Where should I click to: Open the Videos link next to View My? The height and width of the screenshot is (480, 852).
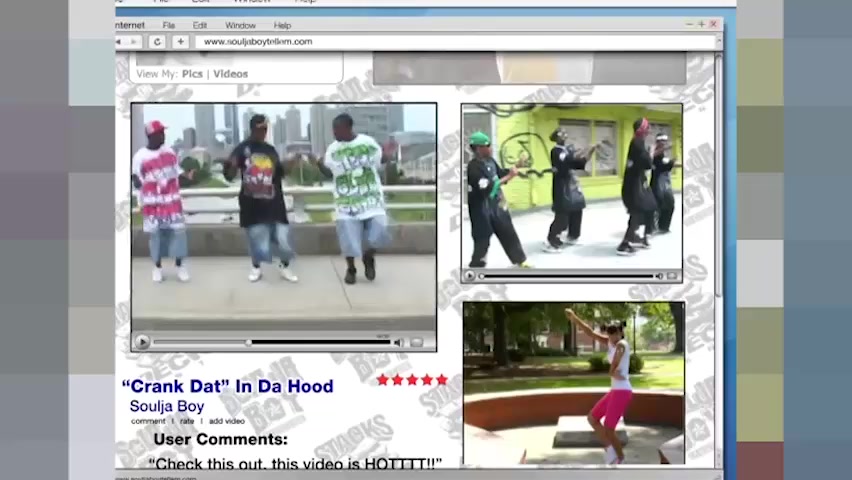click(230, 74)
